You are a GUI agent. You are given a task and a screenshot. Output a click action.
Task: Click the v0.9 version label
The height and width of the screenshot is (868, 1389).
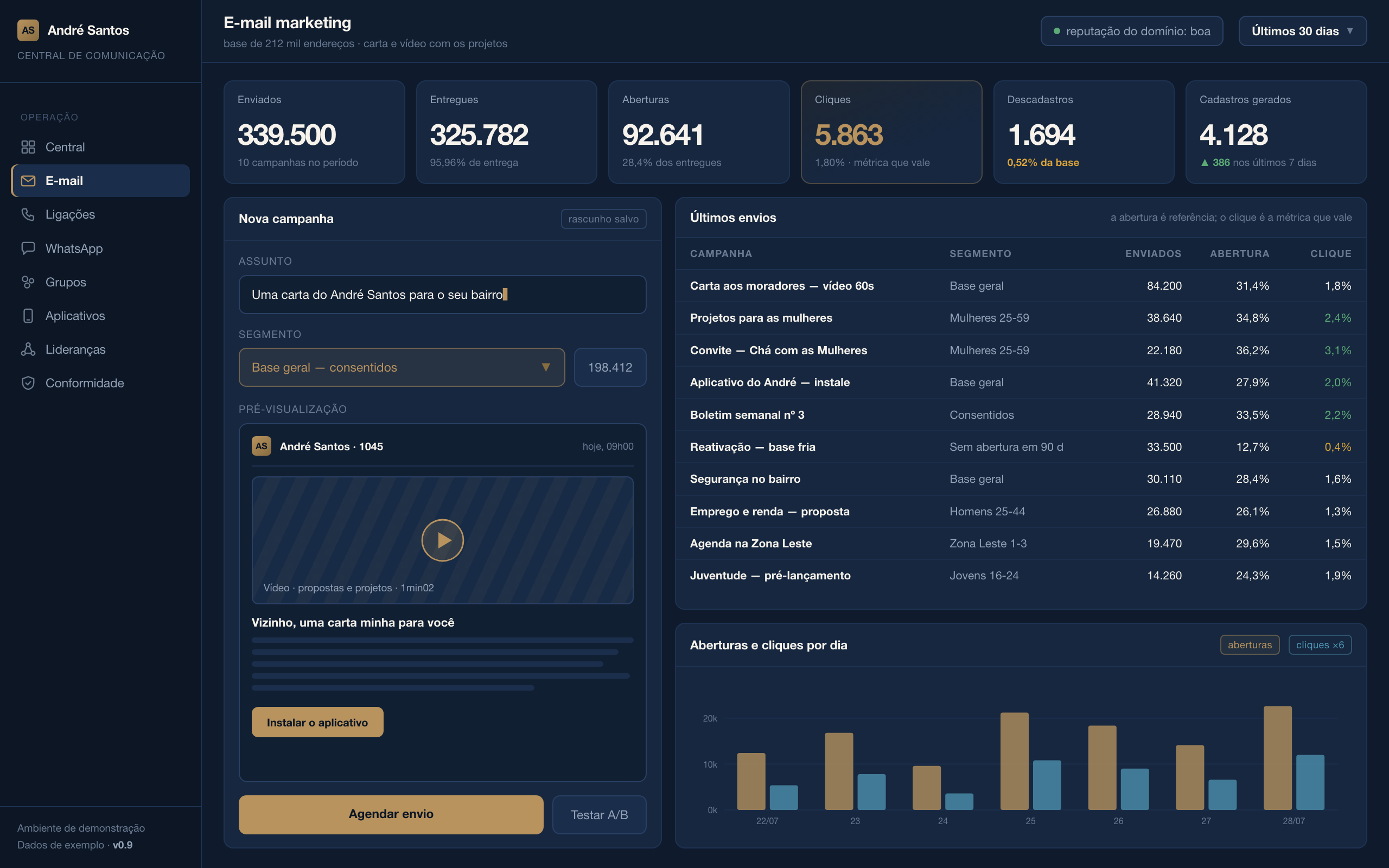coord(122,845)
